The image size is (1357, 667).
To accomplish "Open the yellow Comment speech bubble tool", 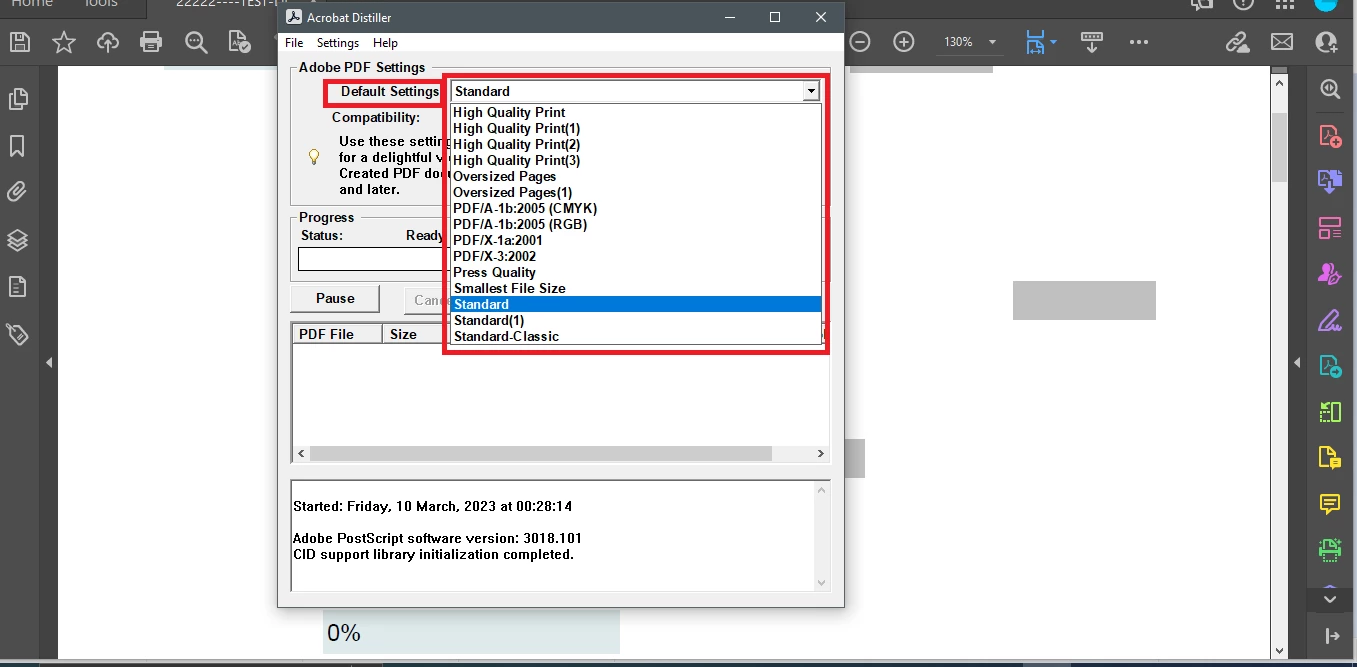I will [1330, 503].
